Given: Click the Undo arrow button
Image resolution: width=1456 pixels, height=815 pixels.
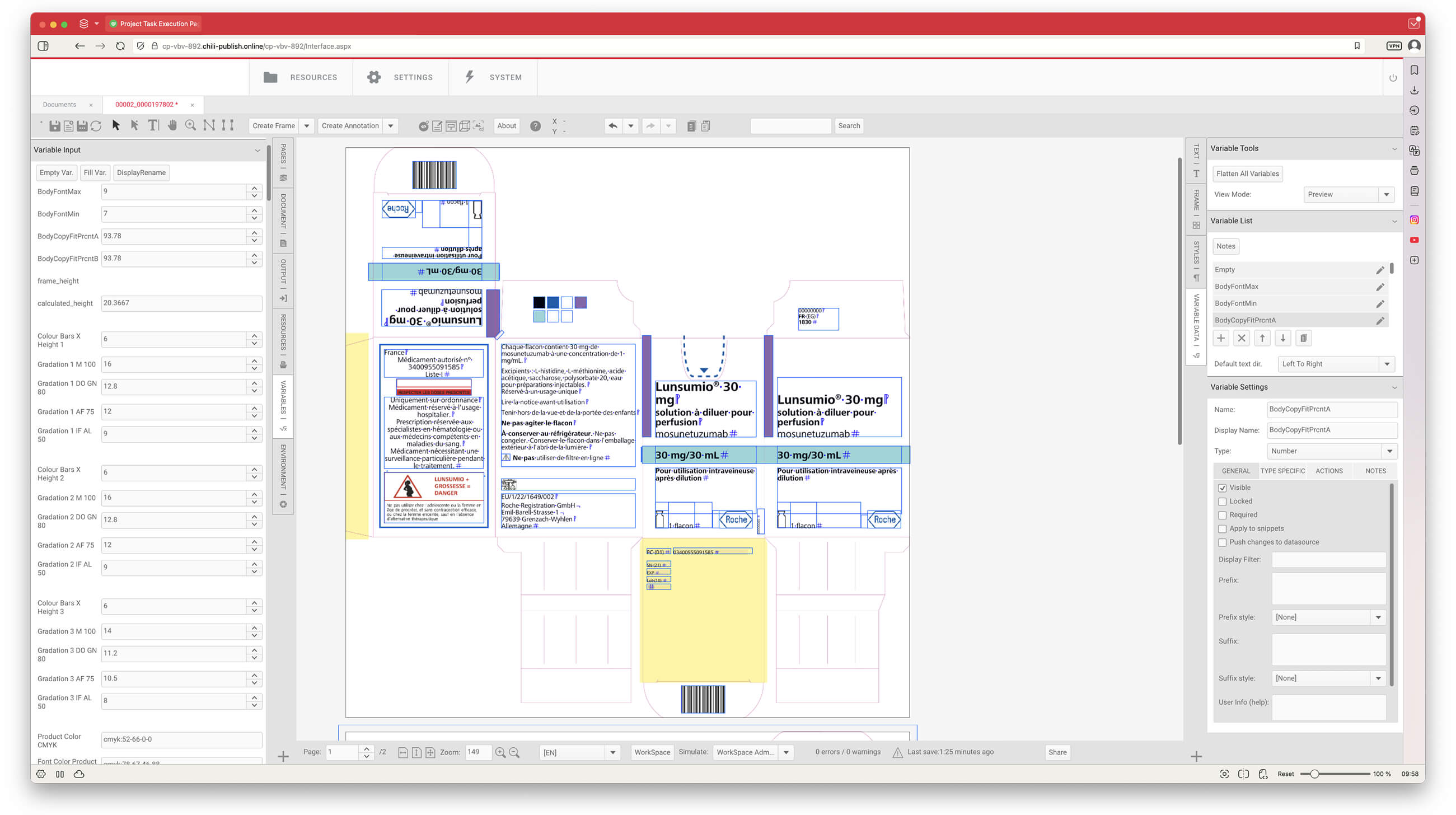Looking at the screenshot, I should point(613,125).
